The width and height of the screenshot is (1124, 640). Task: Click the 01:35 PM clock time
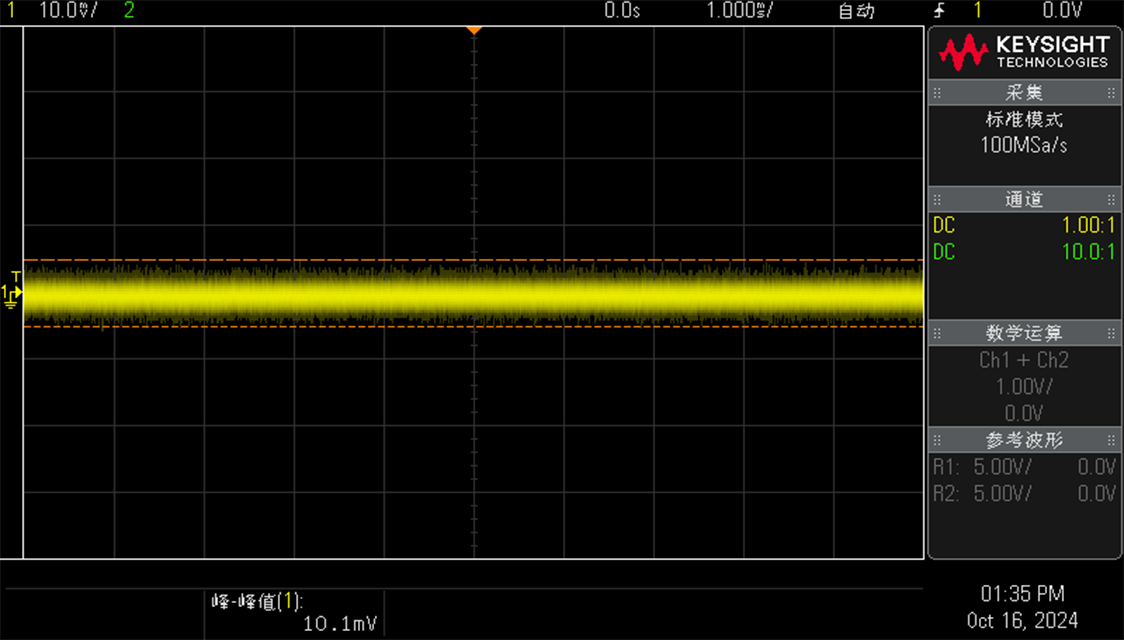click(x=1023, y=594)
